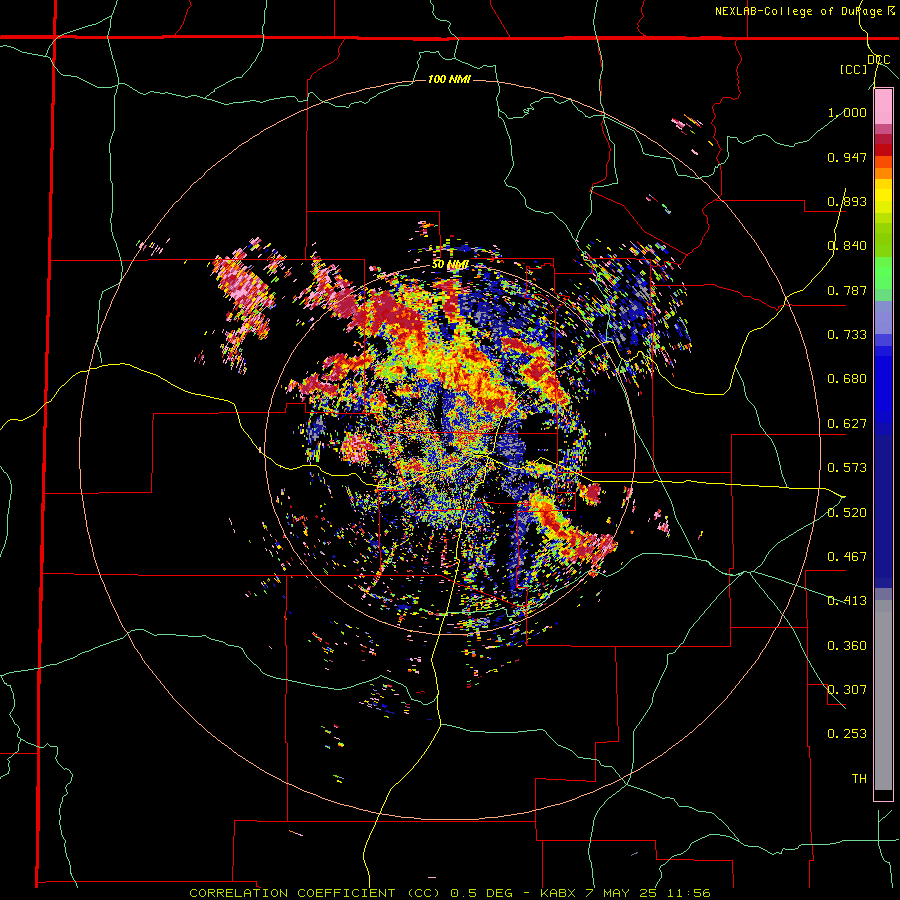
Task: Click the DCC label above the color bar
Action: 878,60
